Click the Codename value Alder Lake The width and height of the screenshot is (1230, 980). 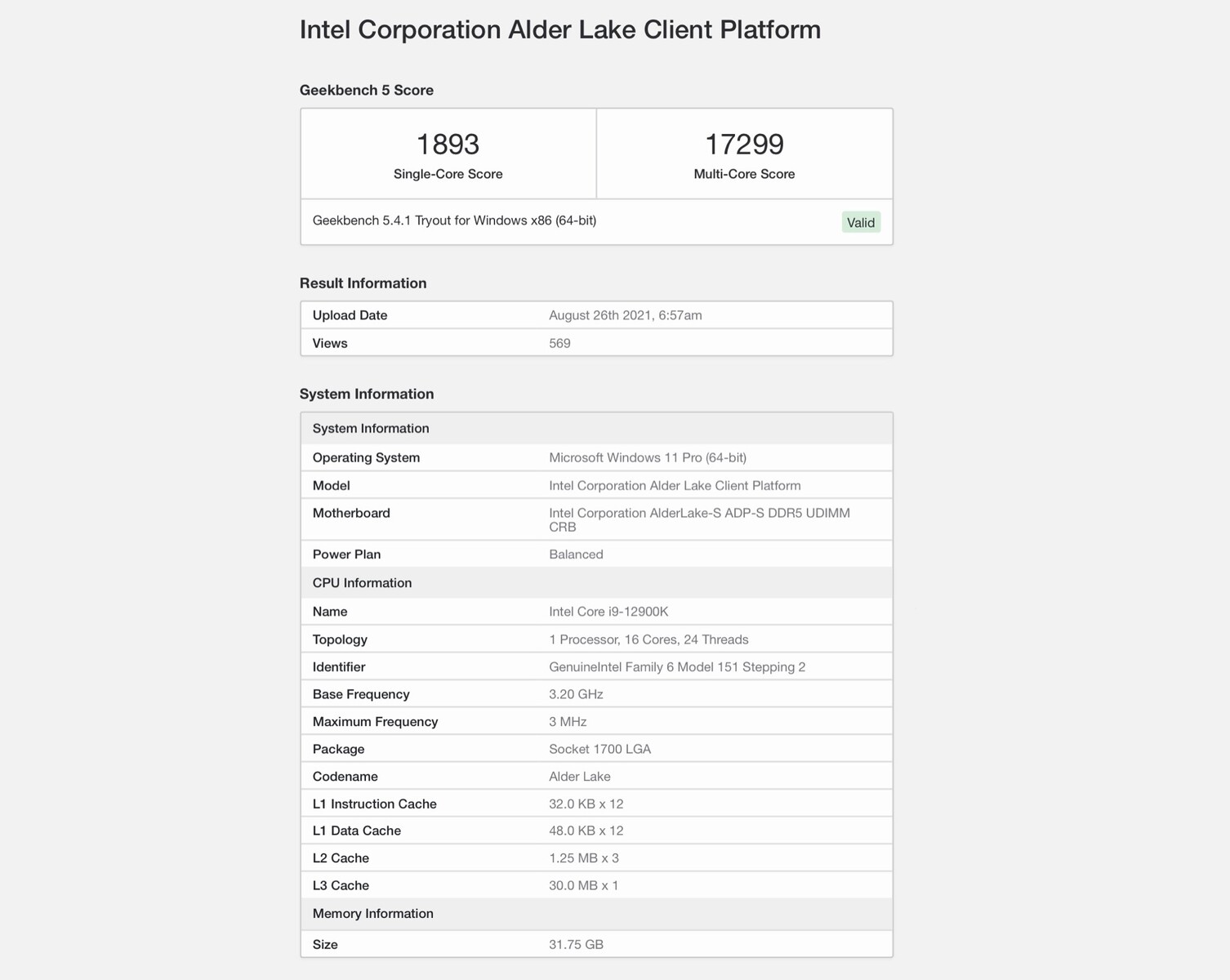579,777
